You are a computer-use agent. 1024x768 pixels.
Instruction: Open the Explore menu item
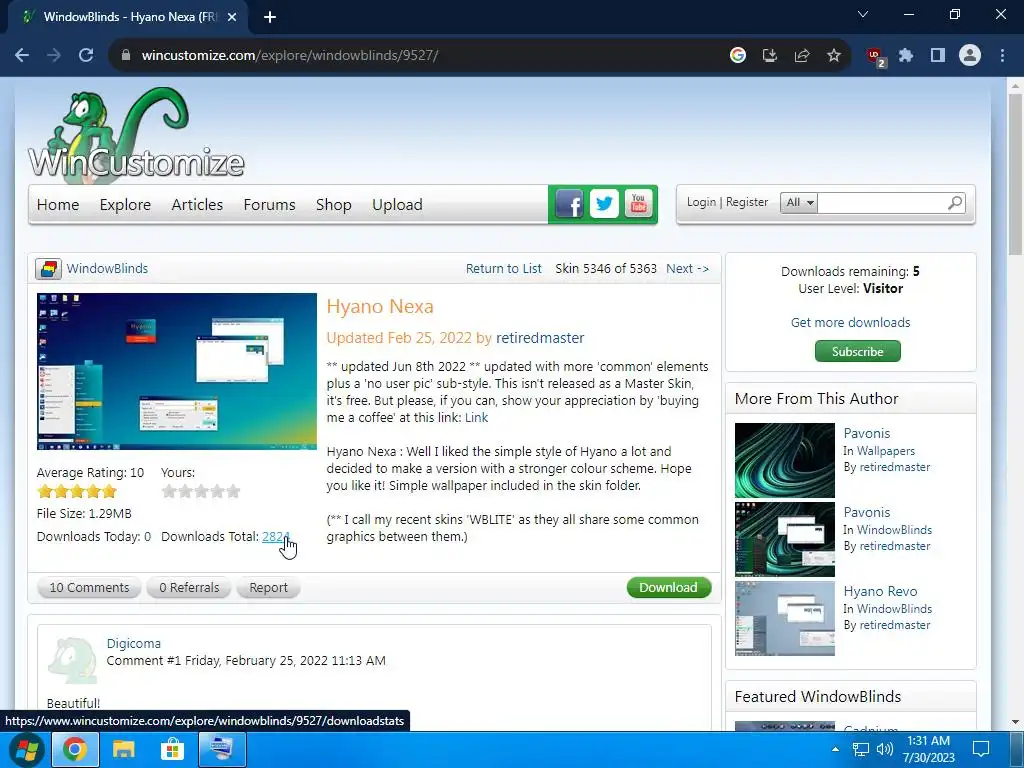coord(125,204)
